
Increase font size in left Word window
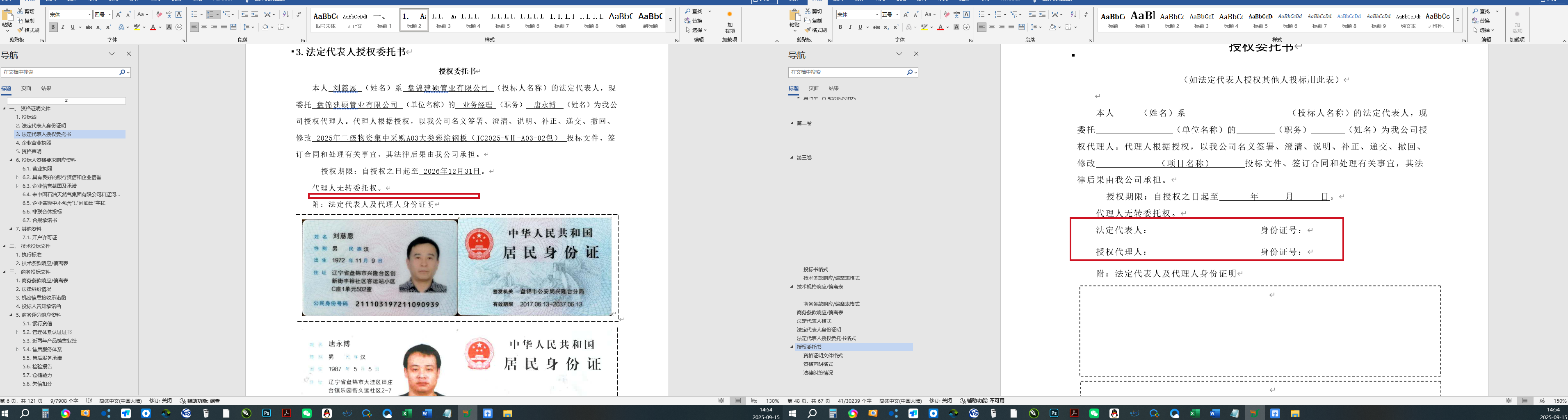coord(119,15)
